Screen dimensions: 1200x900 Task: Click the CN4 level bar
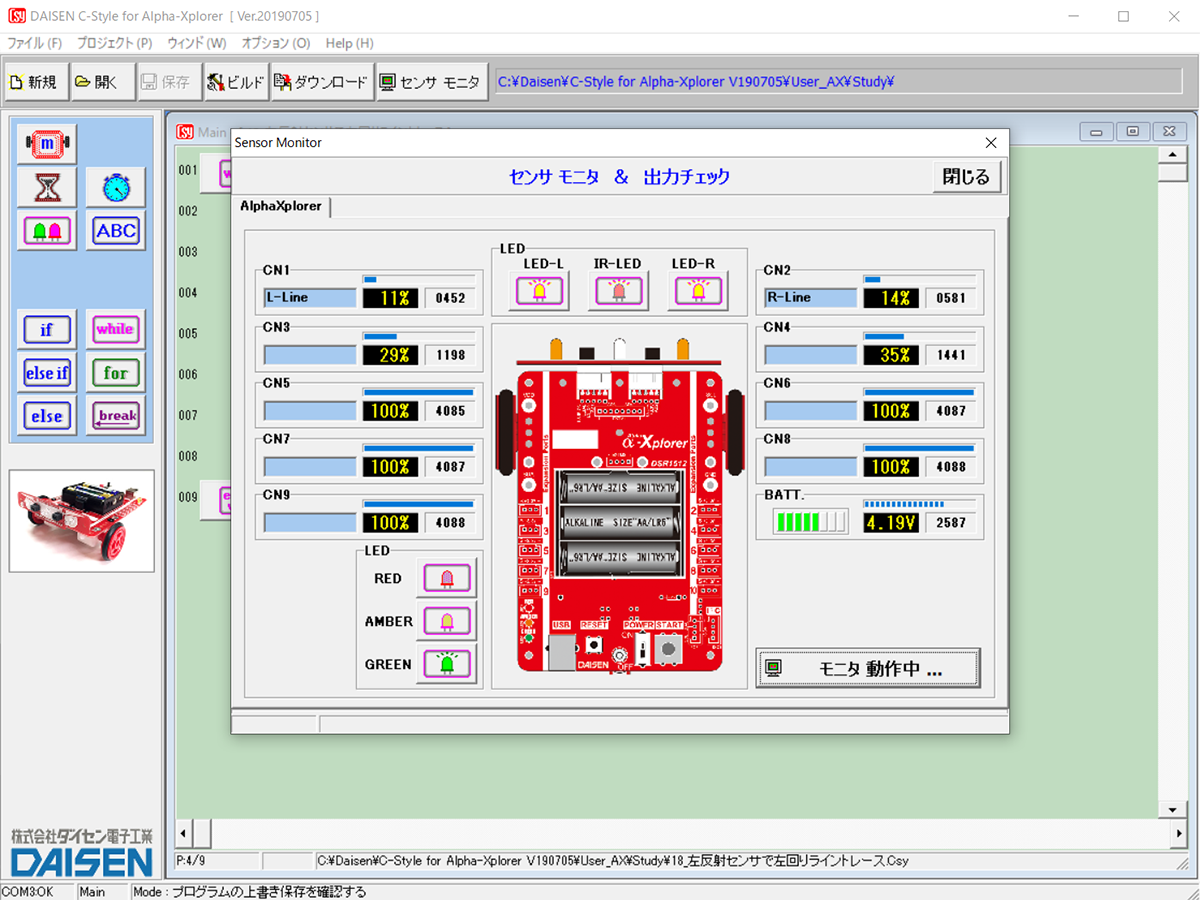(919, 337)
